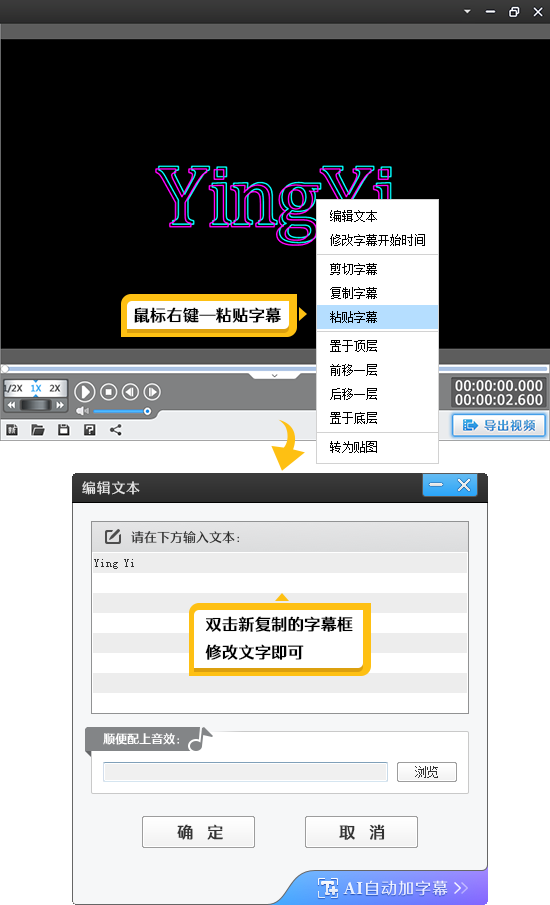Select 置于顶层 from the context menu
The height and width of the screenshot is (905, 550).
pyautogui.click(x=377, y=346)
